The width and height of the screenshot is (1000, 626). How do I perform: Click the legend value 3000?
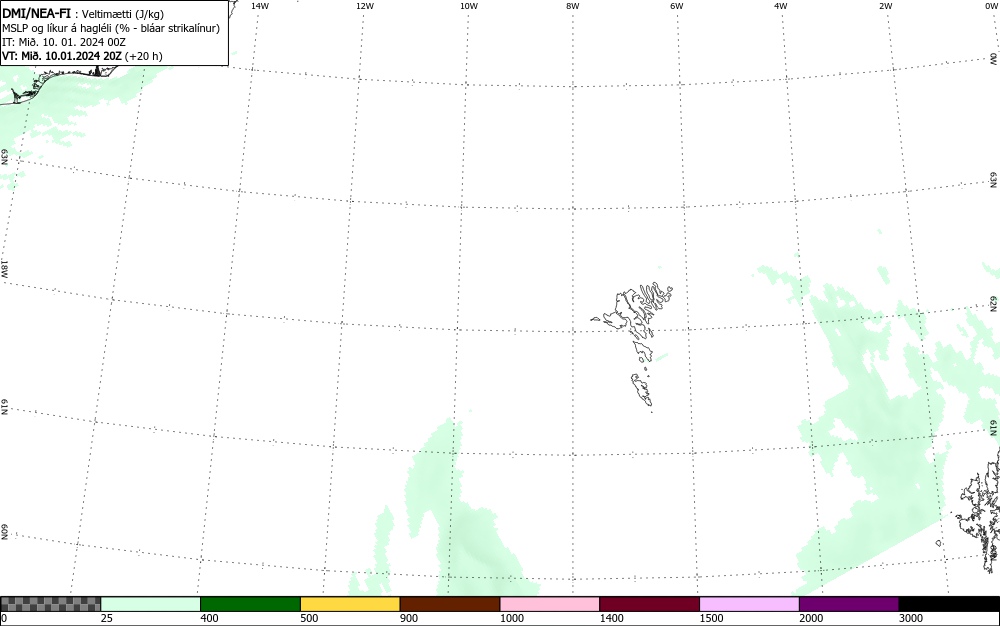pyautogui.click(x=911, y=618)
